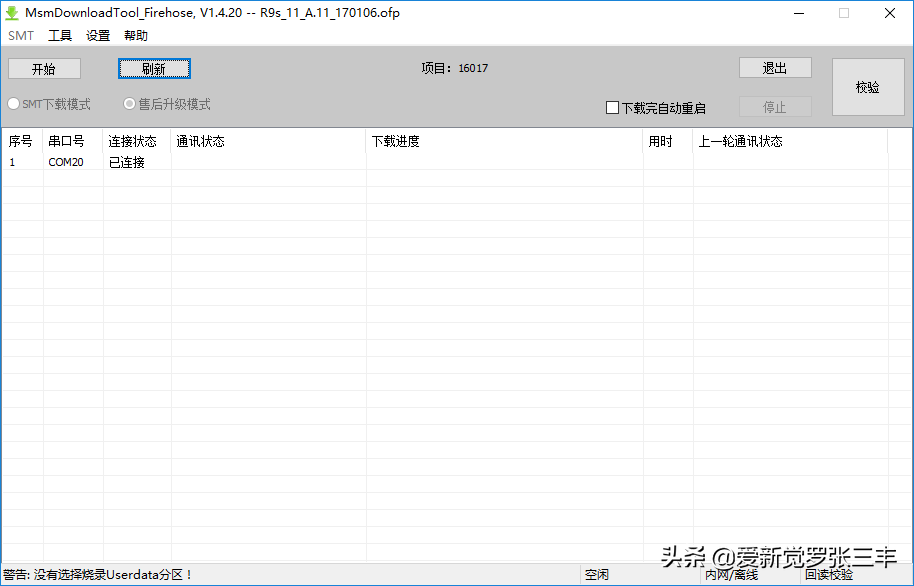914x586 pixels.
Task: Maximize the MsmDownloadTool window
Action: tap(844, 13)
